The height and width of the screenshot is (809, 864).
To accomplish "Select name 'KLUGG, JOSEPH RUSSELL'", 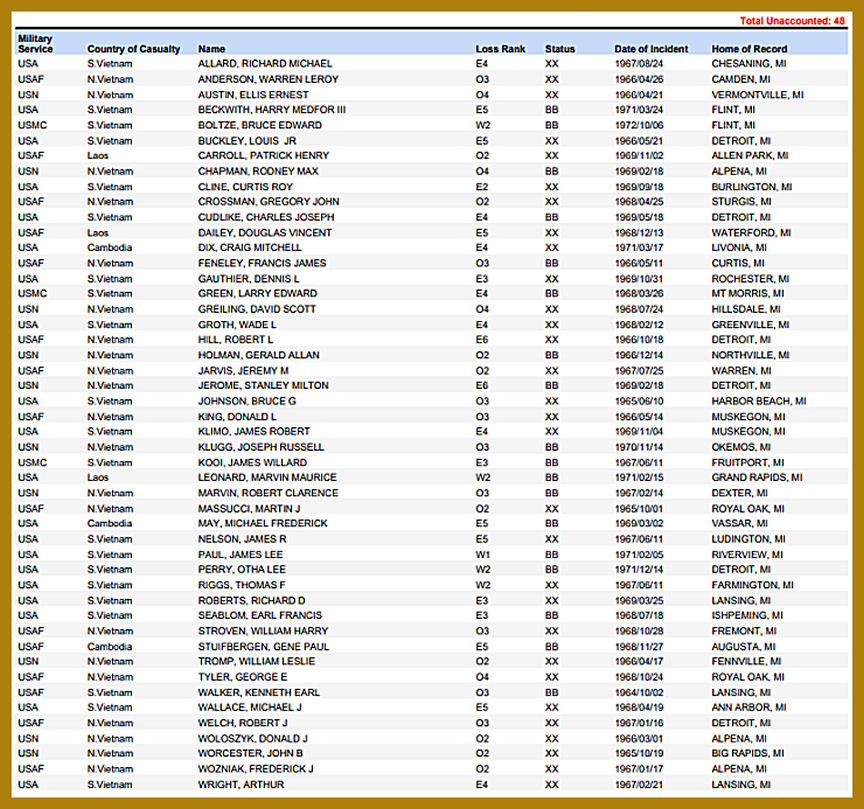I will click(x=261, y=447).
